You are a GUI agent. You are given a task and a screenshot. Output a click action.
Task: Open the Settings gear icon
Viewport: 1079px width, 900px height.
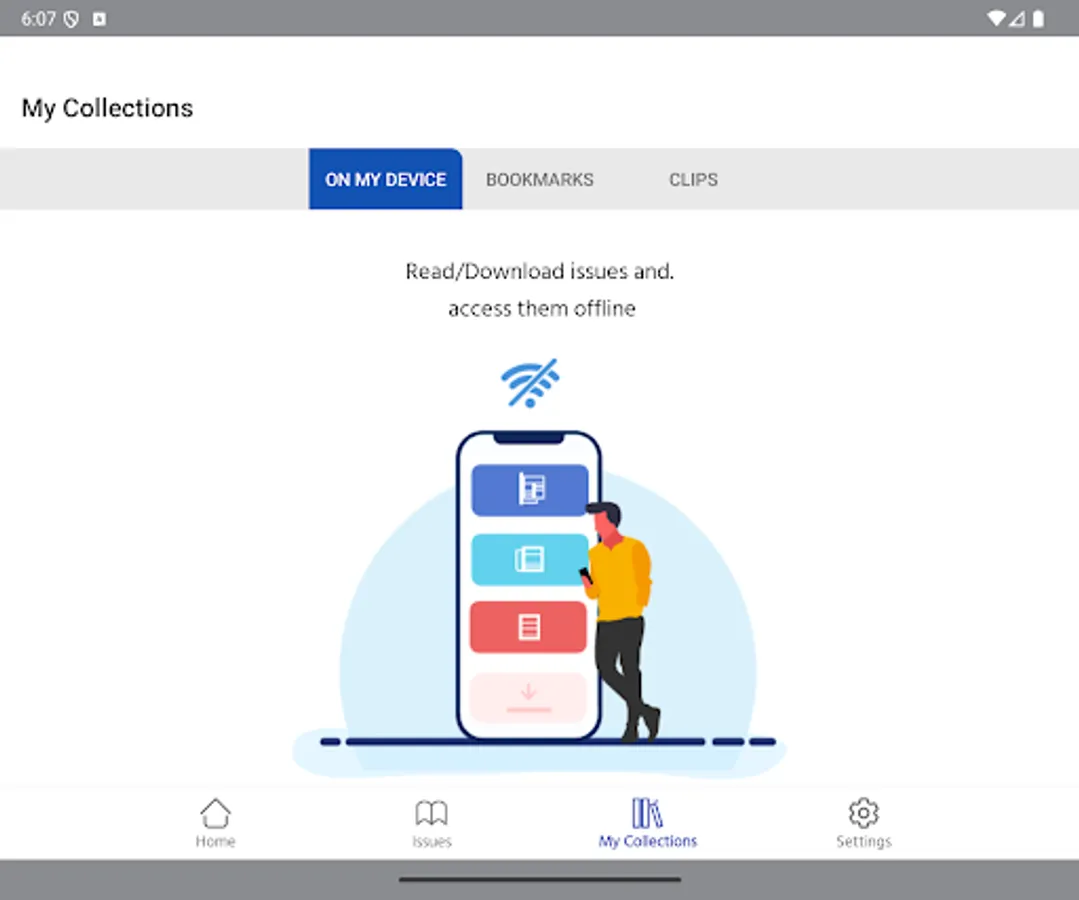point(862,812)
